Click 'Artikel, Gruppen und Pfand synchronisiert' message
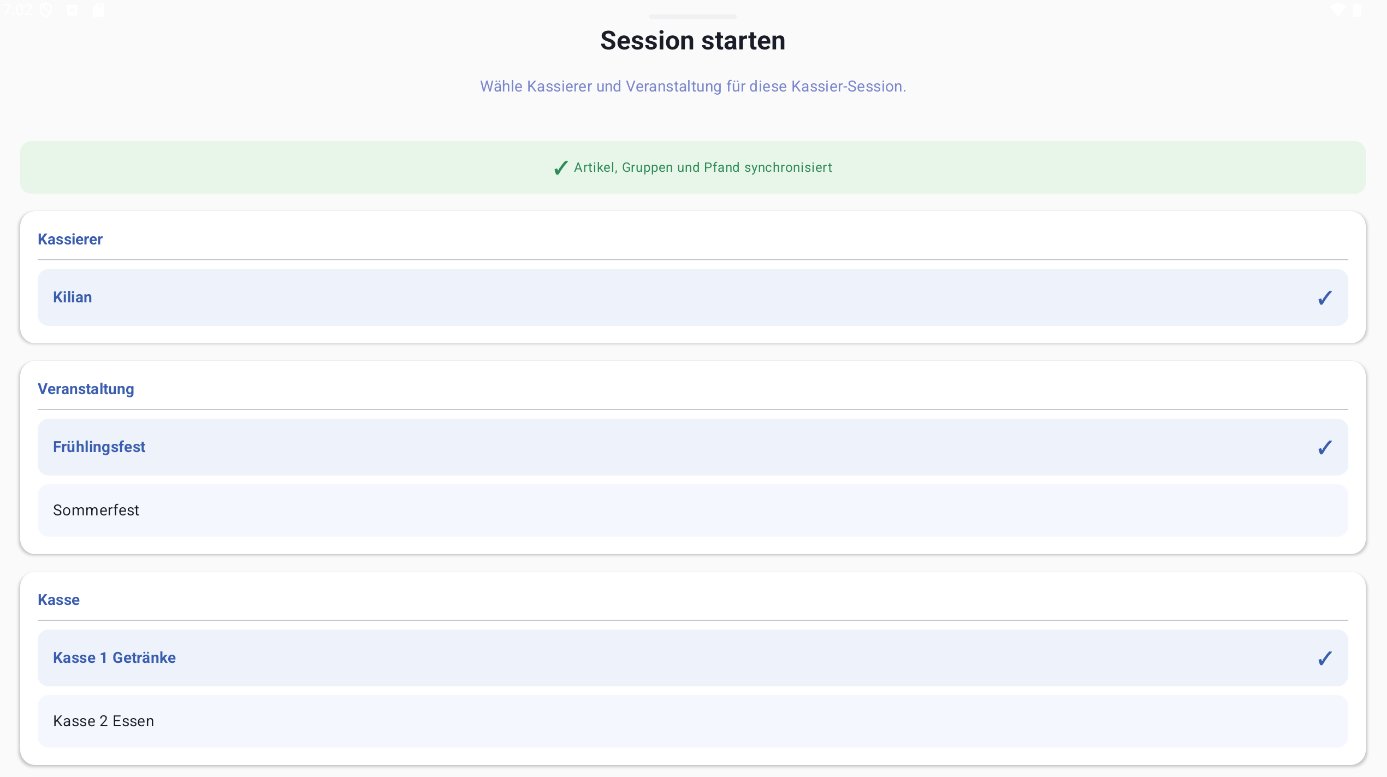Image resolution: width=1387 pixels, height=777 pixels. click(703, 168)
